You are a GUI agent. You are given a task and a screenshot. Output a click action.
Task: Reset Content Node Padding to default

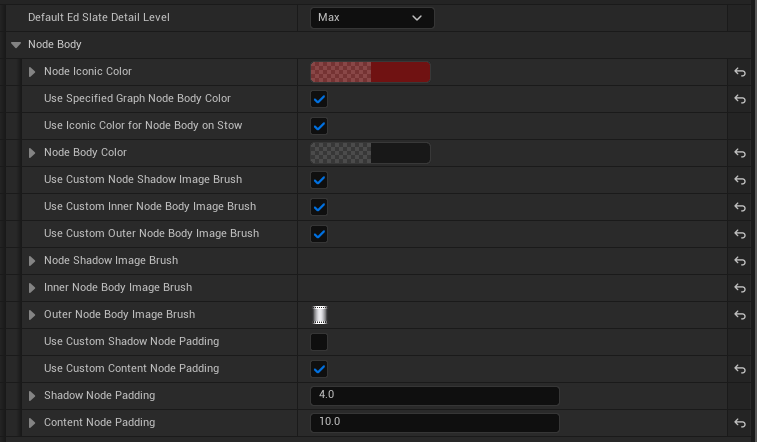click(x=740, y=423)
